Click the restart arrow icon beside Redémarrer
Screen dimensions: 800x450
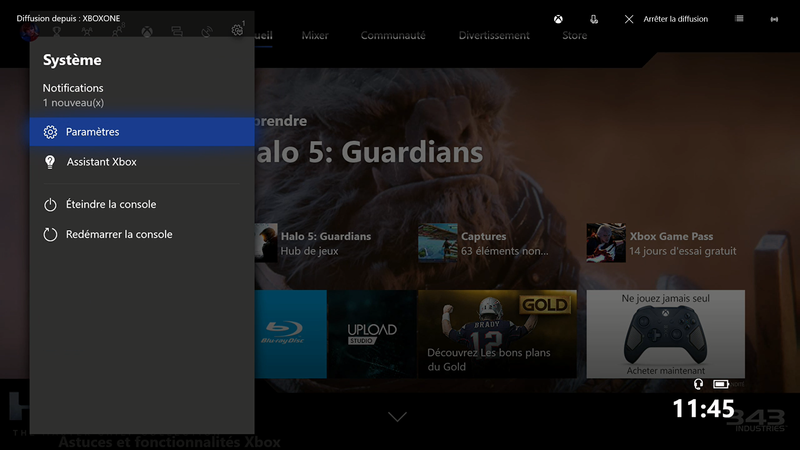50,235
